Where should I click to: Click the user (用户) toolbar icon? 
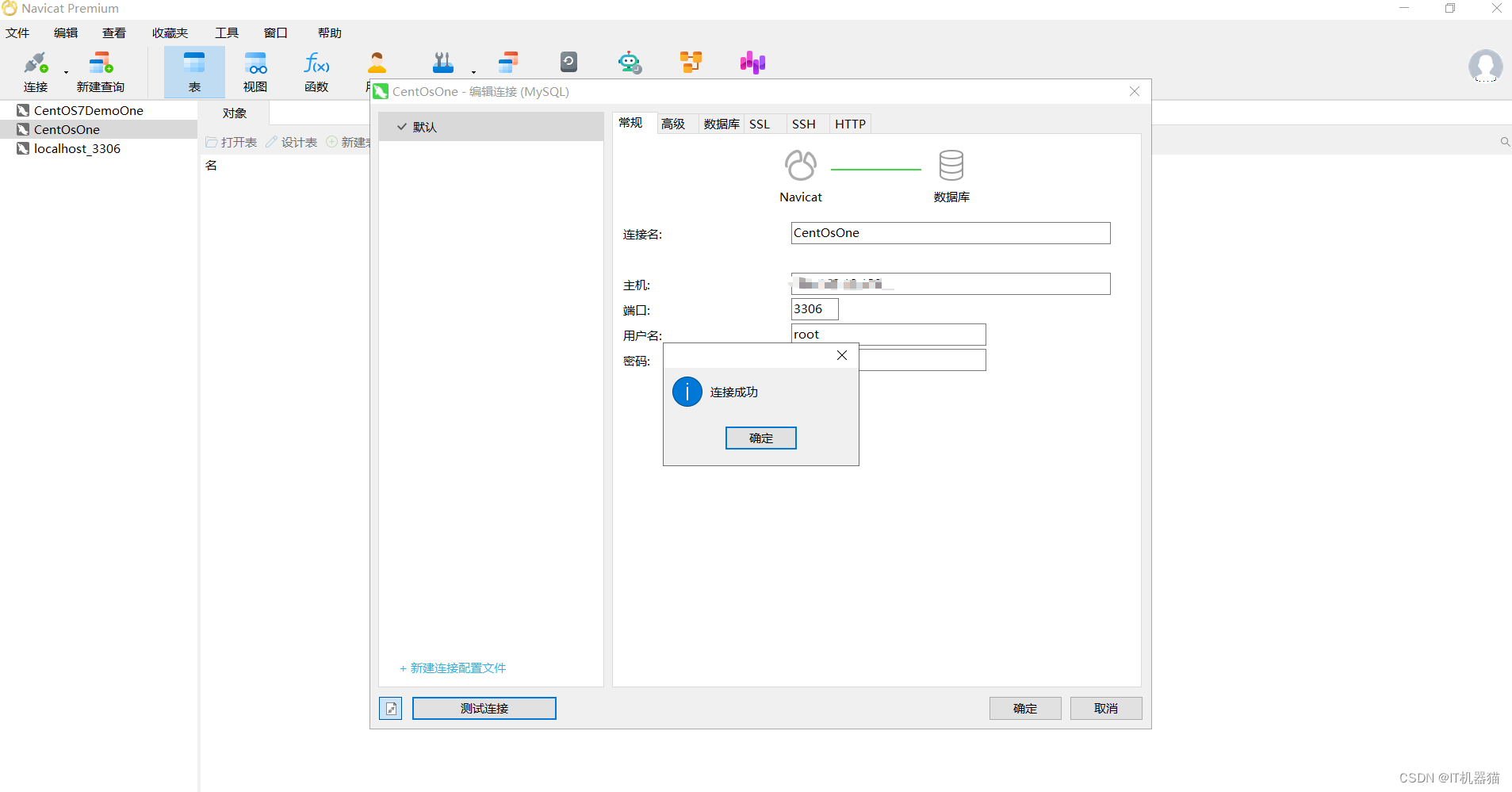[377, 63]
